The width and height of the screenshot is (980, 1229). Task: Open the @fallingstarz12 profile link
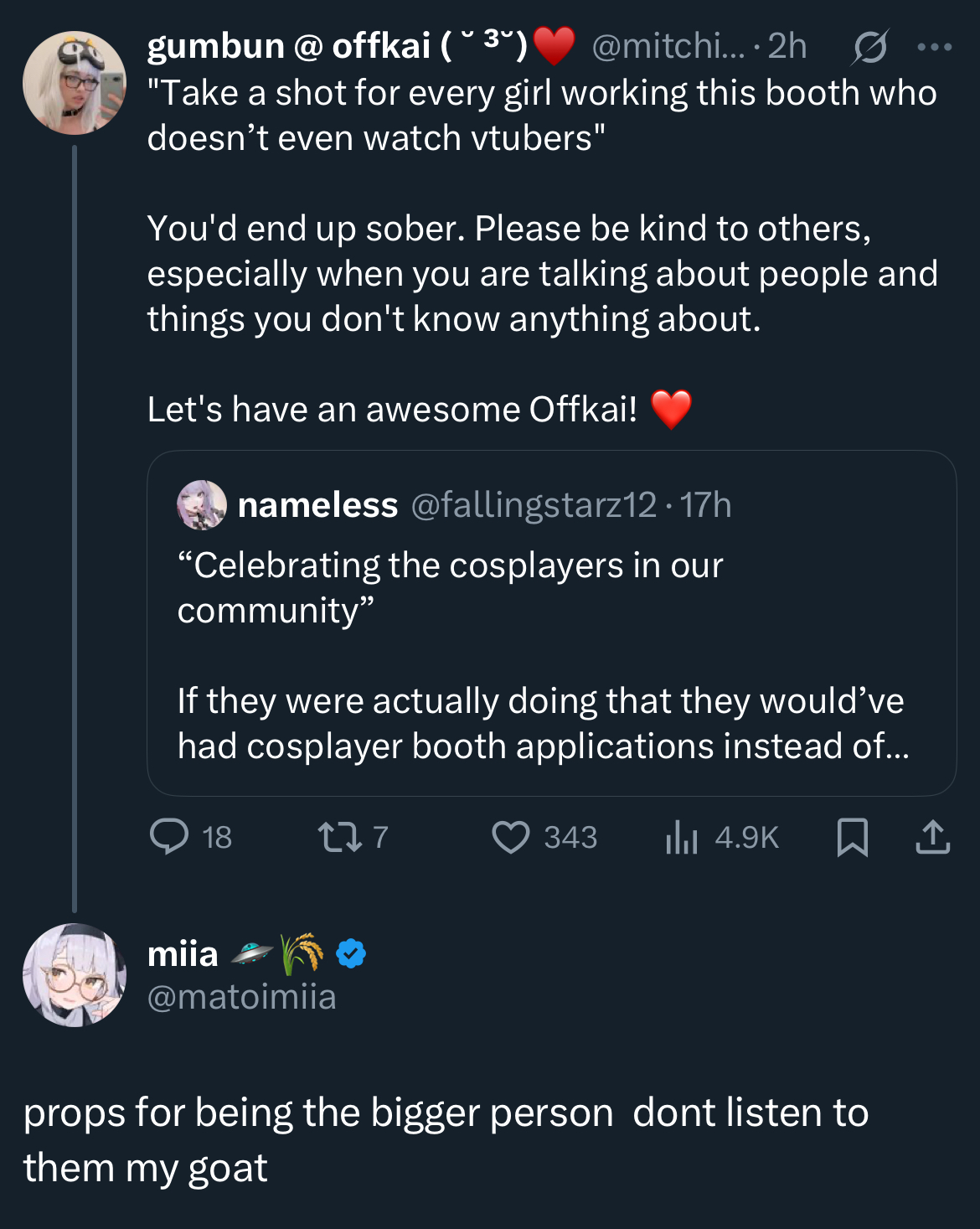pyautogui.click(x=534, y=505)
